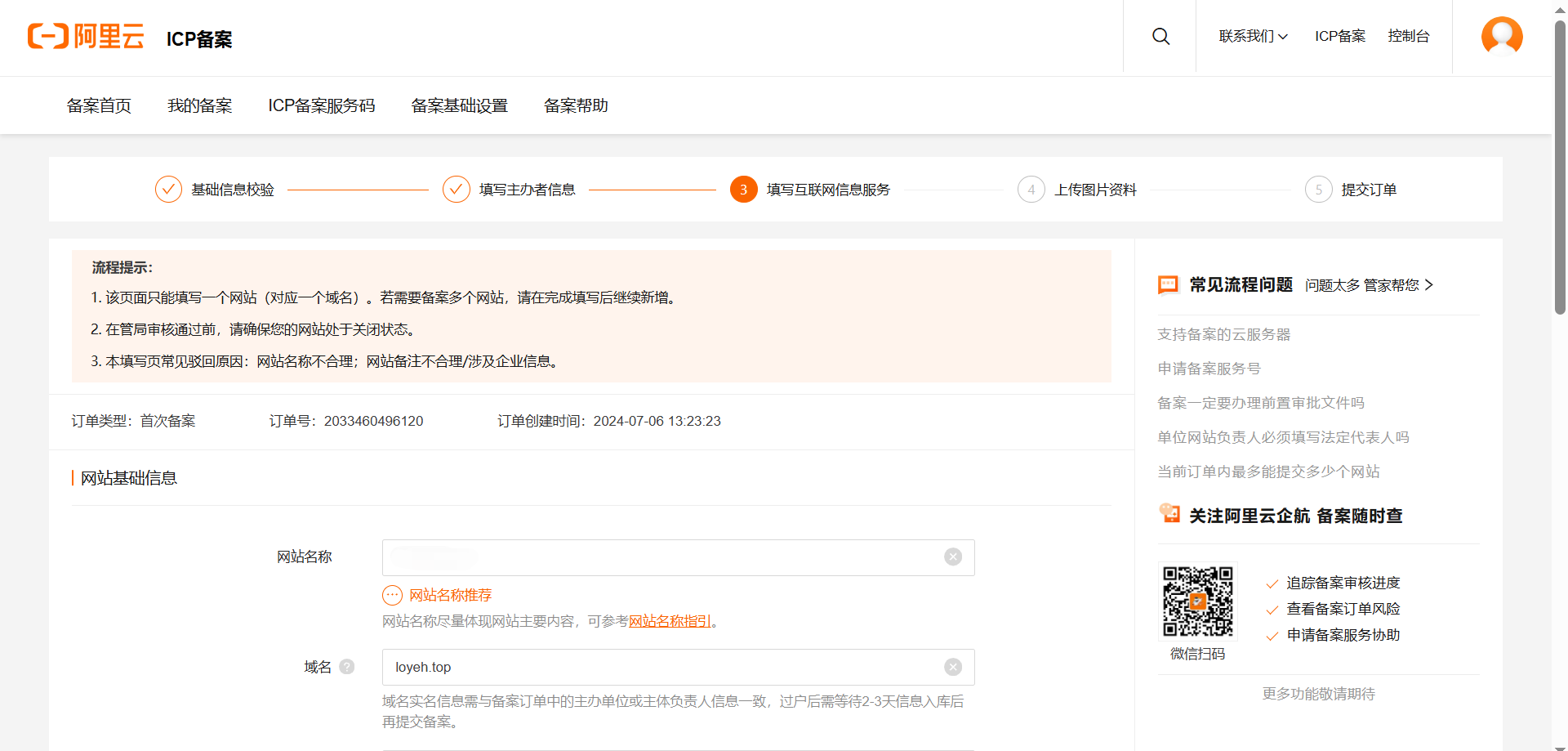Switch to the 我的备案 tab

click(199, 105)
